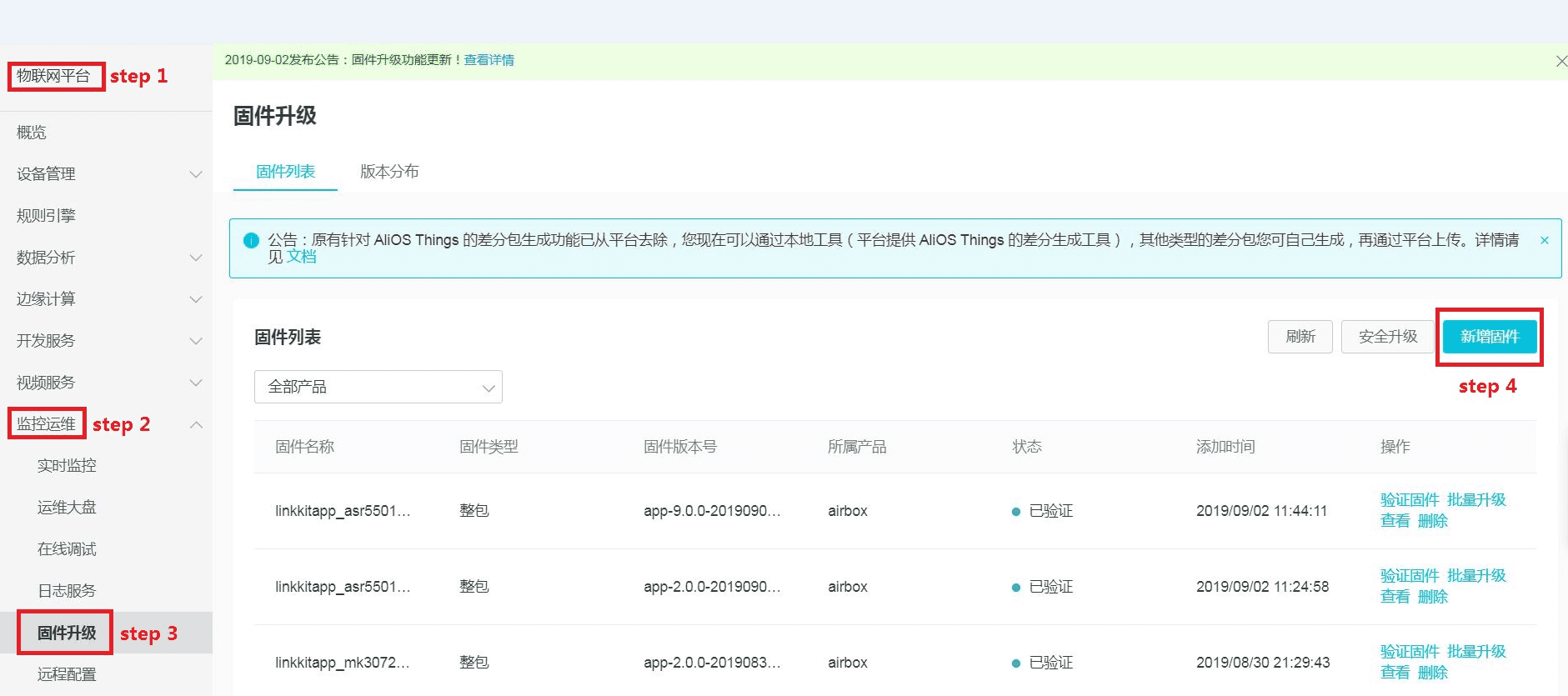Viewport: 1568px width, 696px height.
Task: Open the 文档 link in notice
Action: coord(302,257)
